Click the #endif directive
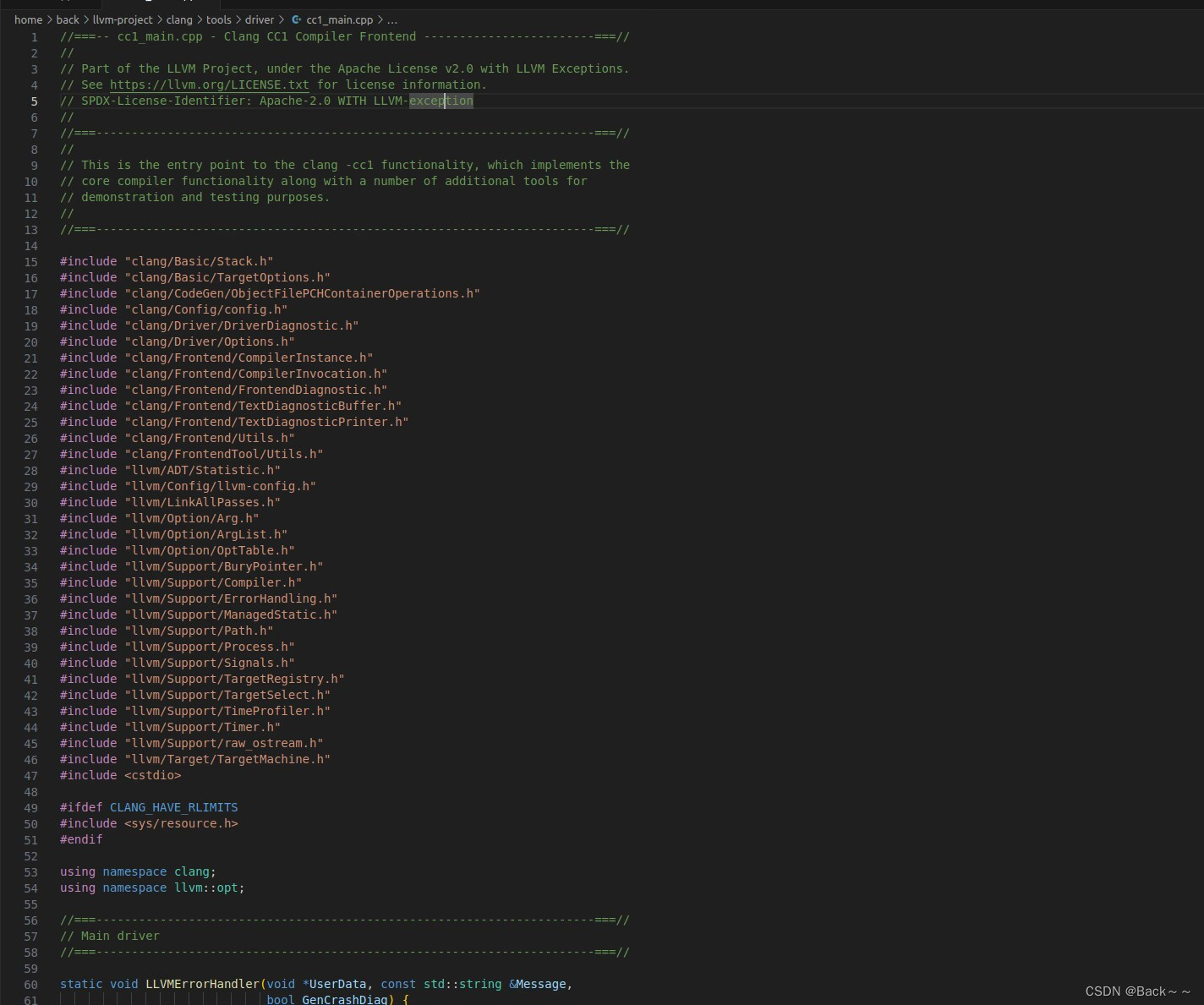The height and width of the screenshot is (1005, 1204). tap(81, 839)
